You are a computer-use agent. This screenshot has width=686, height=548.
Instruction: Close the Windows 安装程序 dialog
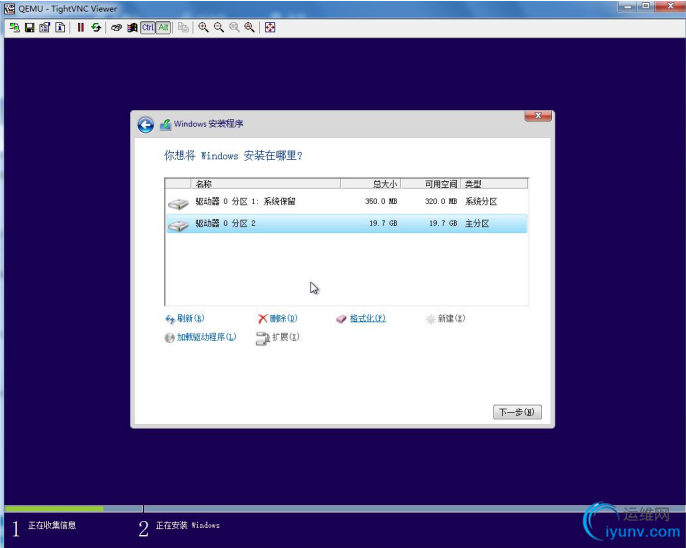click(x=538, y=116)
